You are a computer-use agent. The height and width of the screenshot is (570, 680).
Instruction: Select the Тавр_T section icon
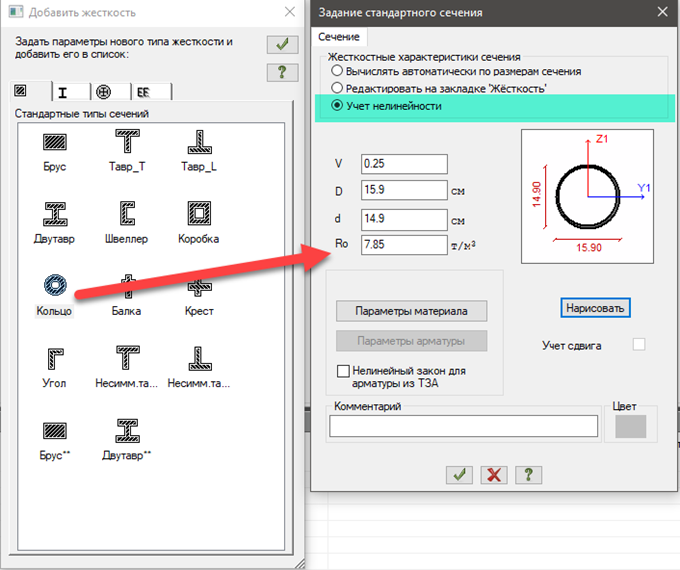127,141
